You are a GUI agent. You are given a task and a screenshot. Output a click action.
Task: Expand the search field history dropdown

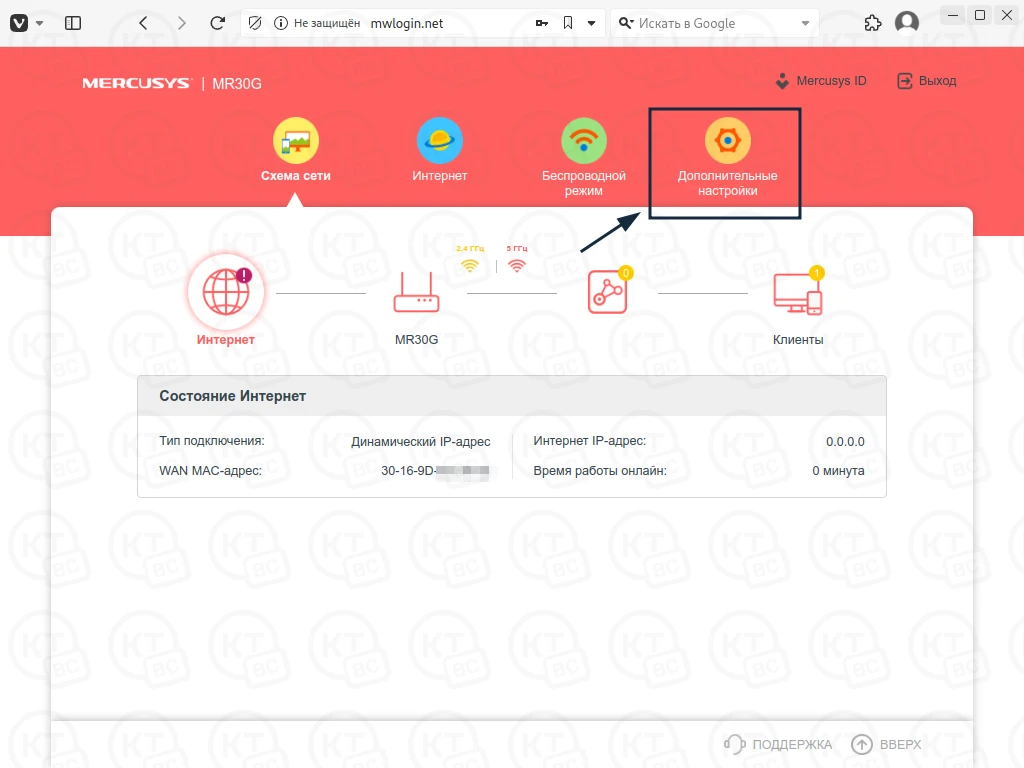(805, 24)
